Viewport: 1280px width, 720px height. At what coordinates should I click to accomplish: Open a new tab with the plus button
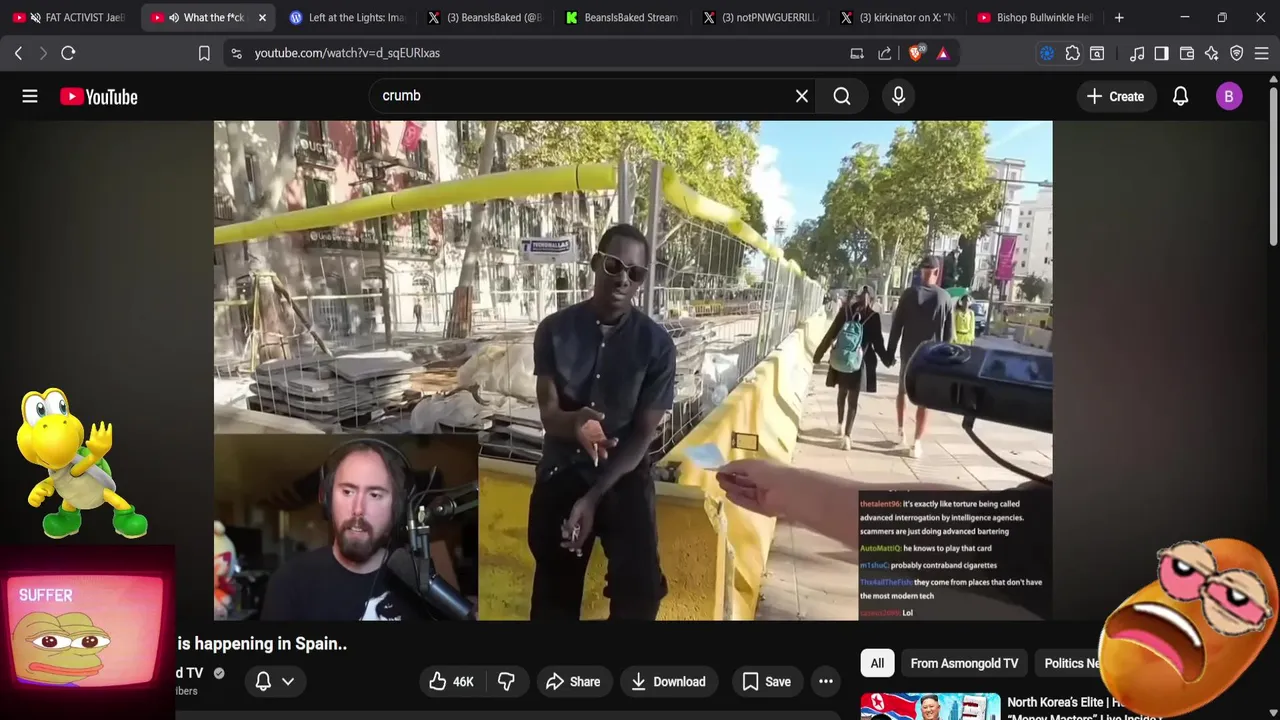(x=1119, y=17)
